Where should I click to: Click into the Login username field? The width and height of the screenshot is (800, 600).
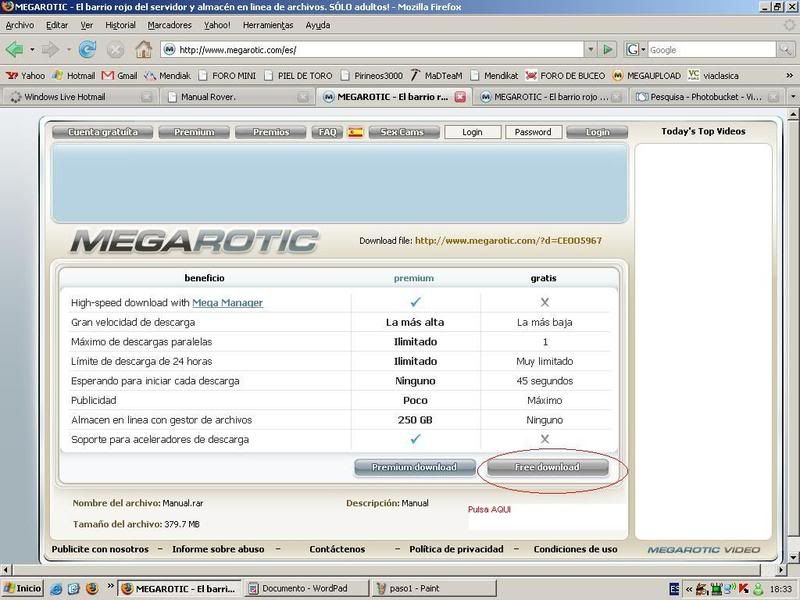472,132
